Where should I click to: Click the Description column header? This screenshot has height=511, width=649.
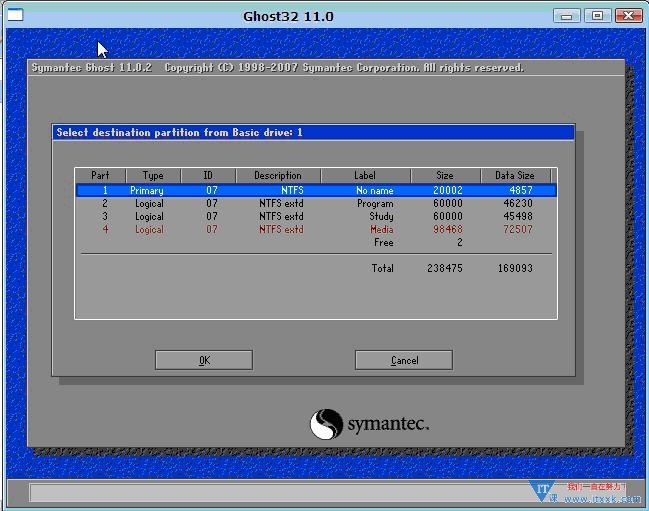point(278,175)
